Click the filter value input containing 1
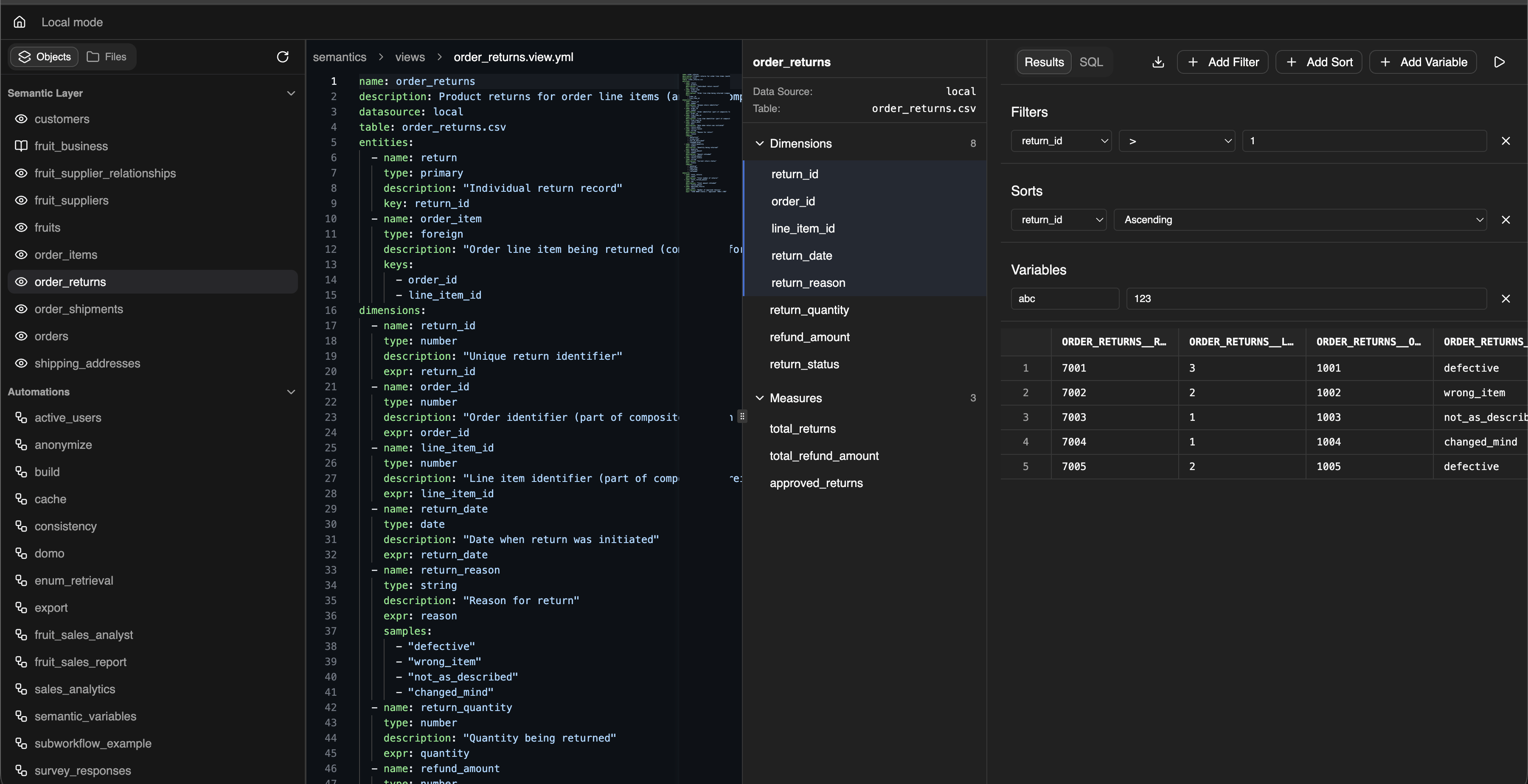This screenshot has width=1528, height=784. (x=1364, y=141)
